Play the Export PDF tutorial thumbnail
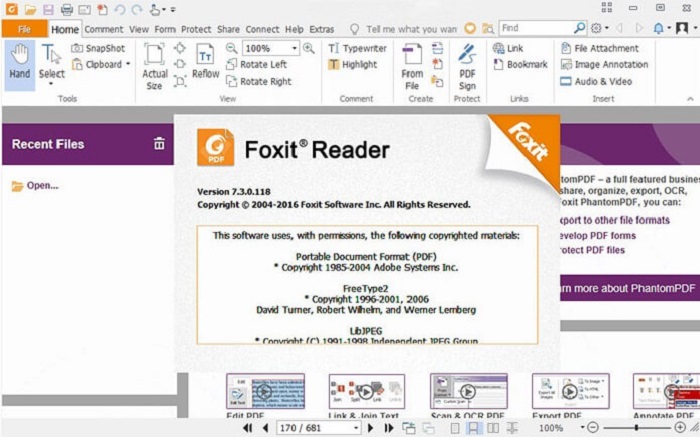700x437 pixels. (570, 391)
